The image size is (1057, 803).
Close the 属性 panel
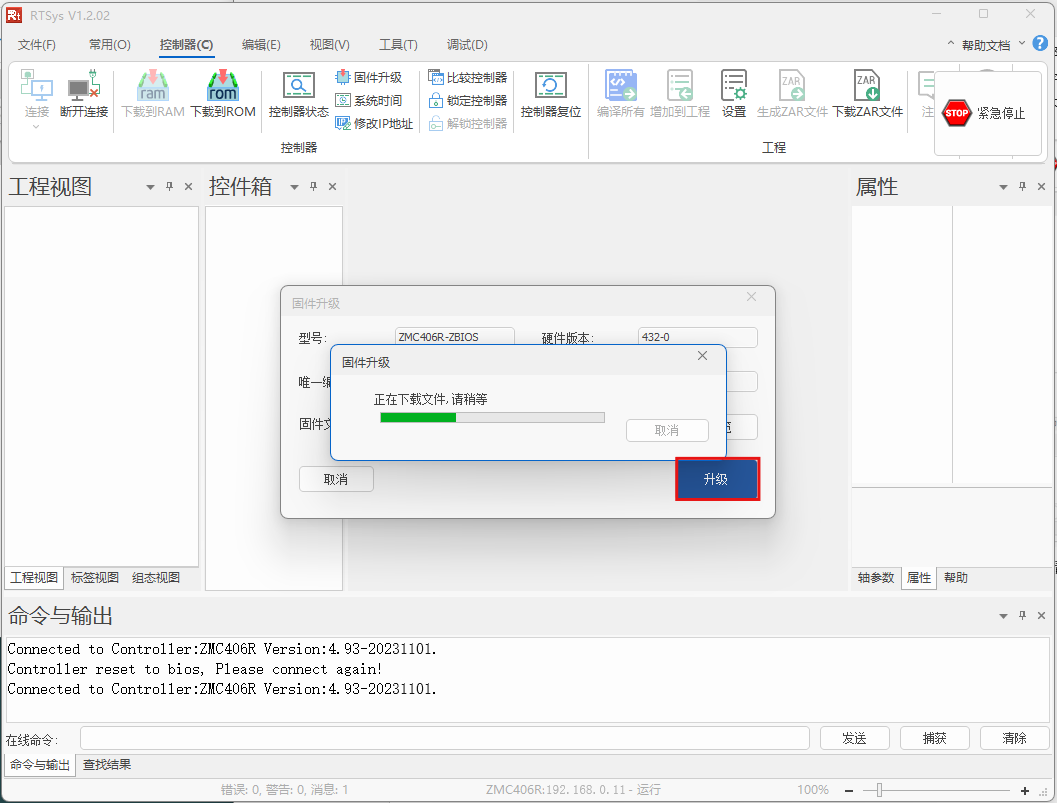(x=1041, y=187)
